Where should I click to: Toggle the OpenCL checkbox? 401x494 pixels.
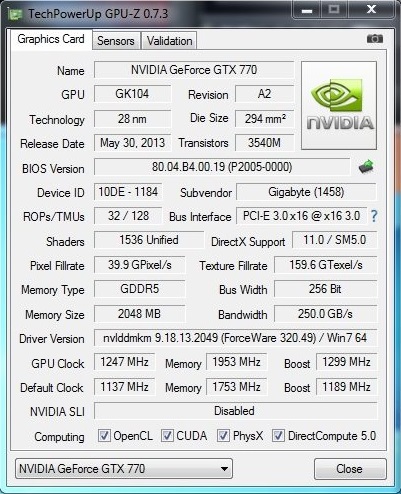[104, 436]
